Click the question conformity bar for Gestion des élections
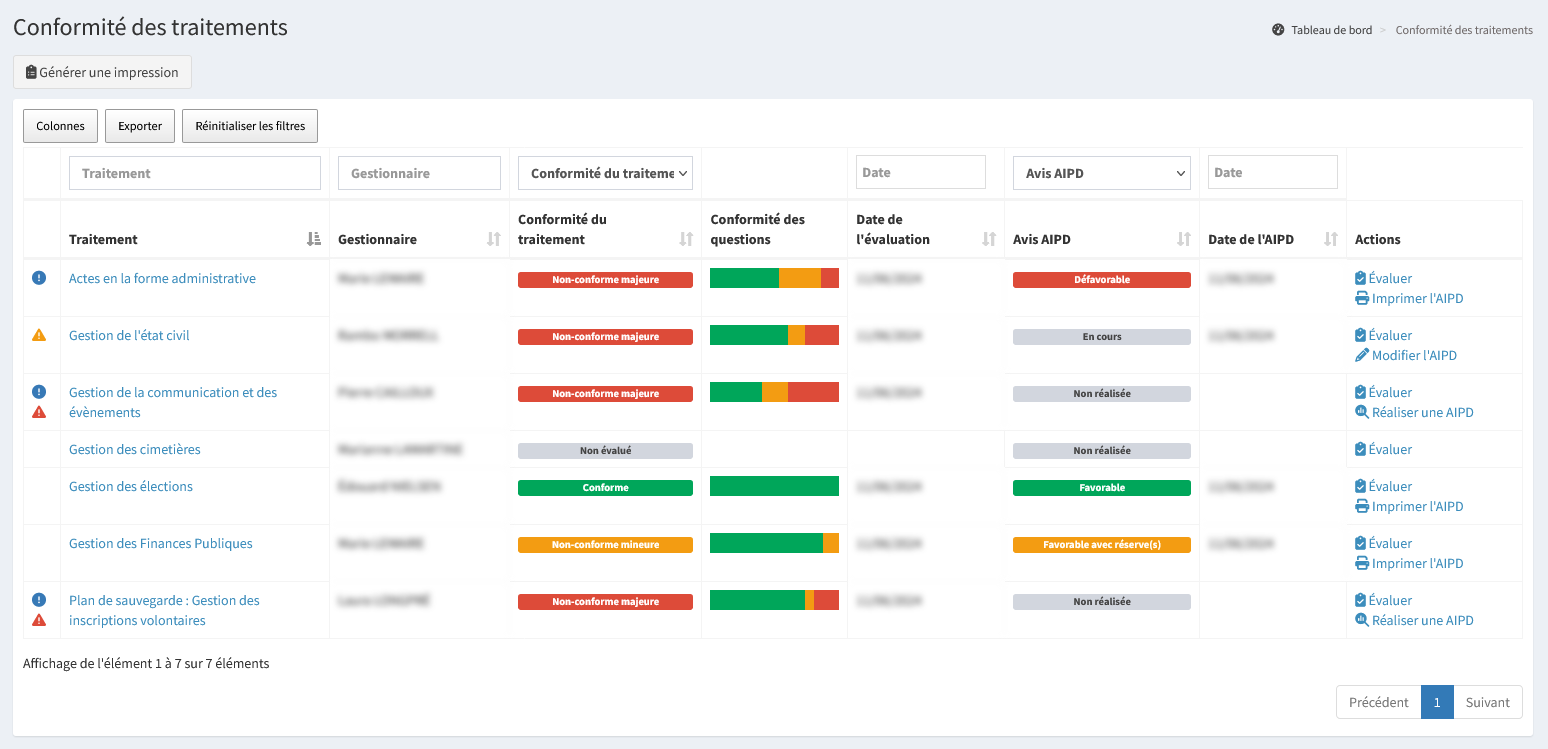Image resolution: width=1548 pixels, height=749 pixels. point(774,486)
